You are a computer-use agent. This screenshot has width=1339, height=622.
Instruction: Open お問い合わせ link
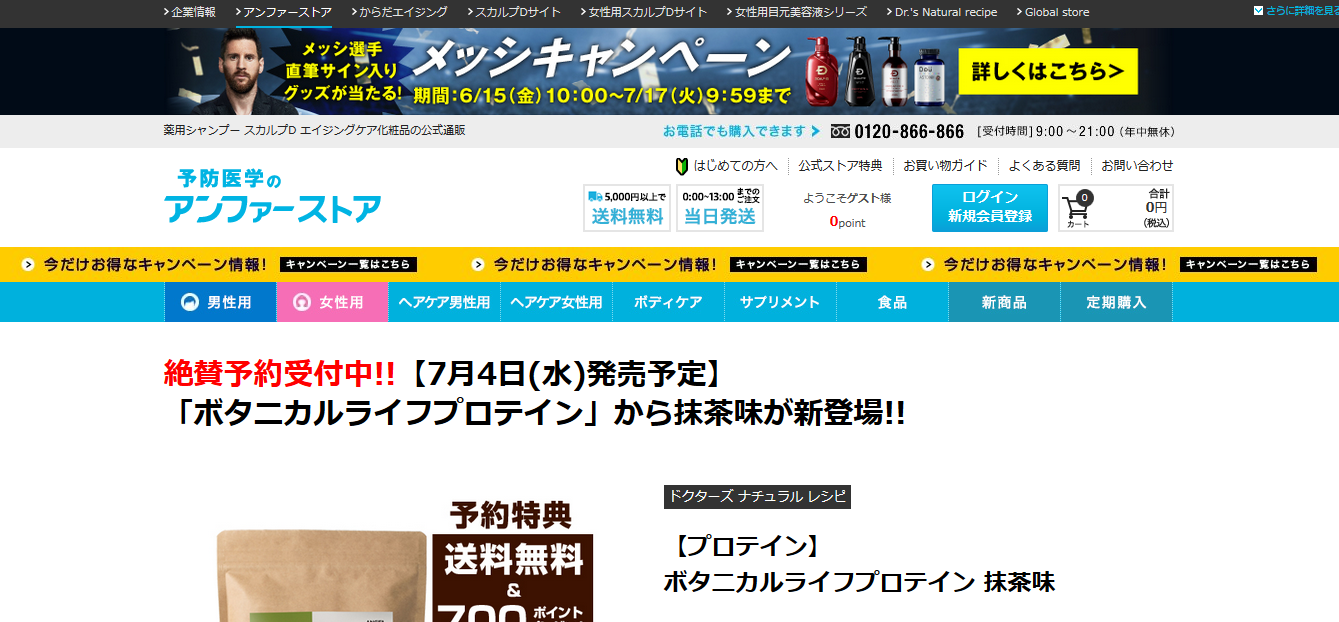coord(1137,166)
